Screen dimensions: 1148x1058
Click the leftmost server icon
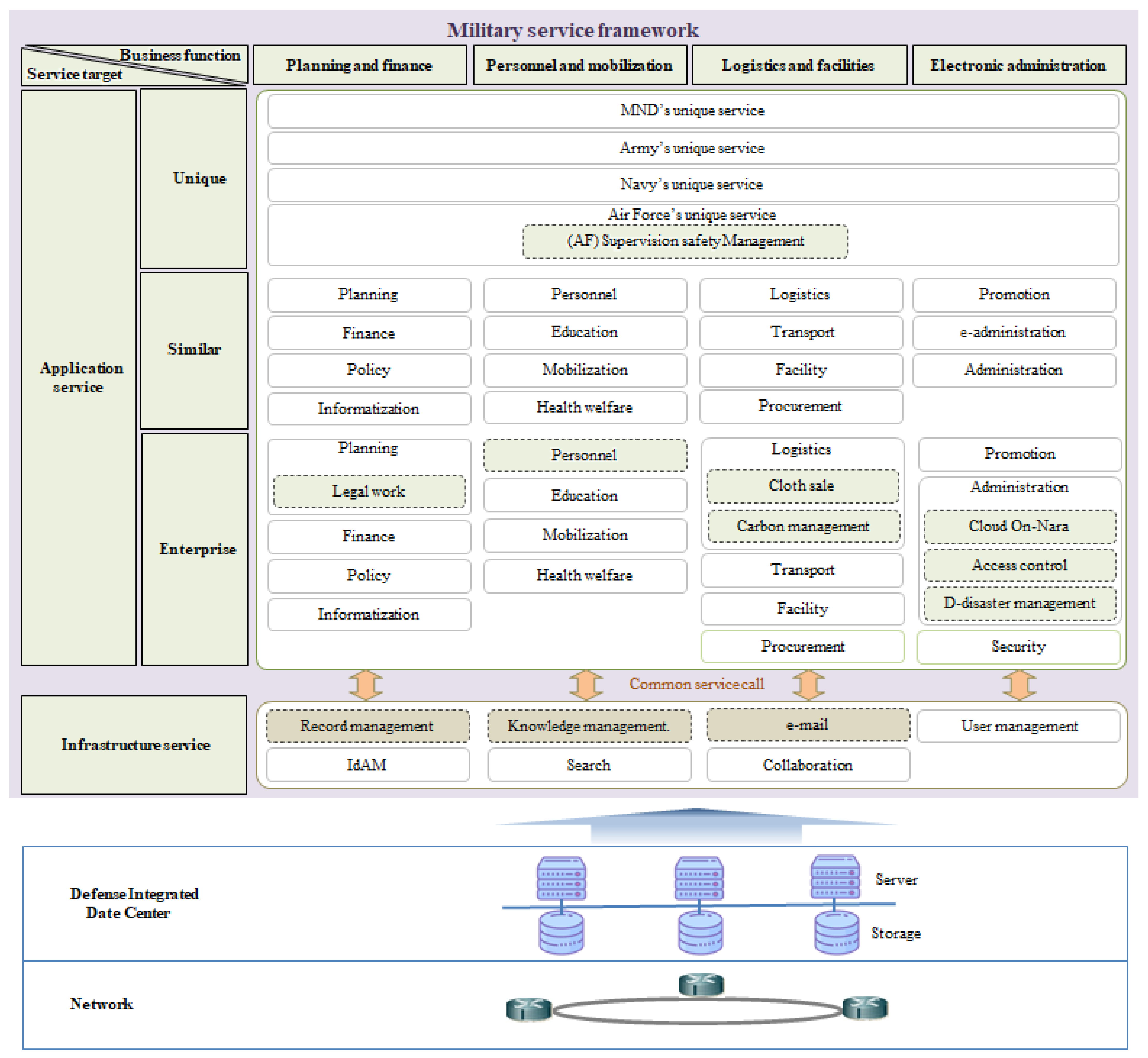(x=561, y=878)
